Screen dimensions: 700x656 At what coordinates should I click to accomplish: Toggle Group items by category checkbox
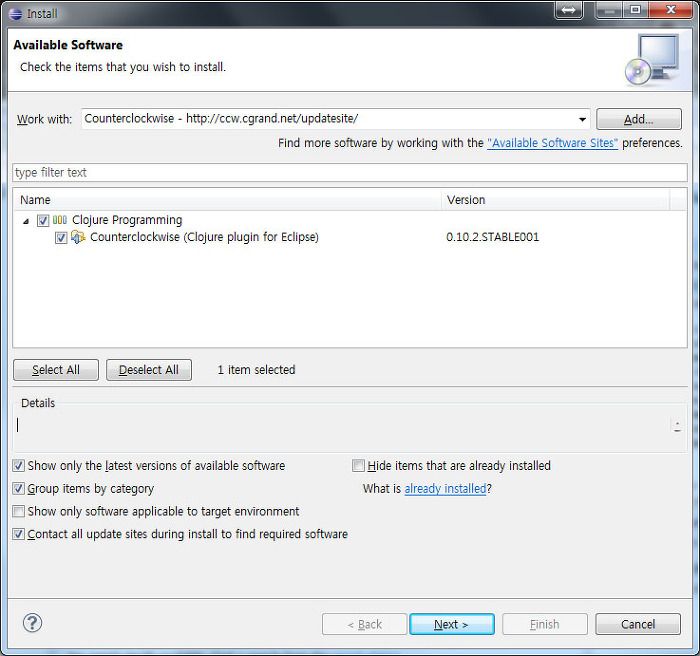(x=18, y=489)
